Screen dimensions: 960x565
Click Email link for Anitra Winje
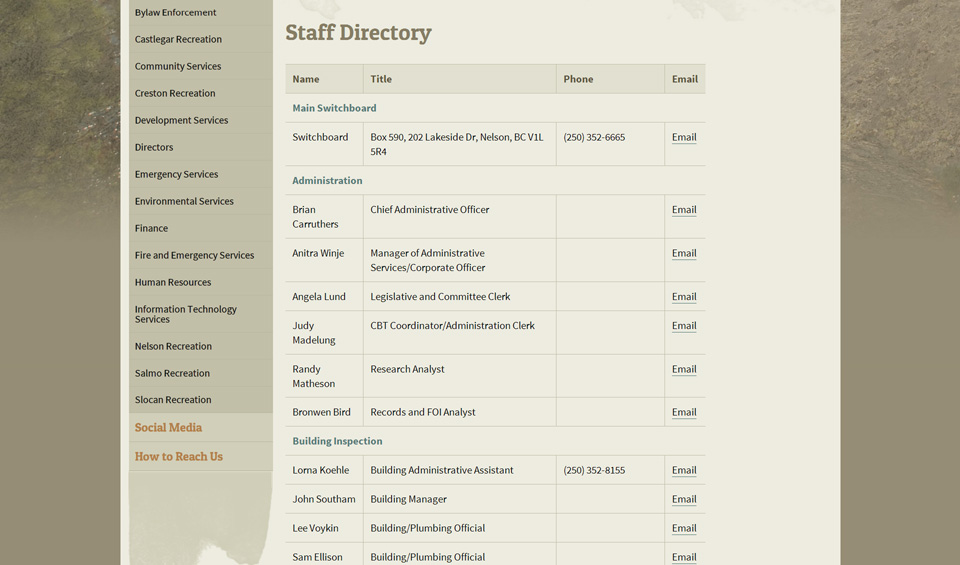click(x=684, y=254)
